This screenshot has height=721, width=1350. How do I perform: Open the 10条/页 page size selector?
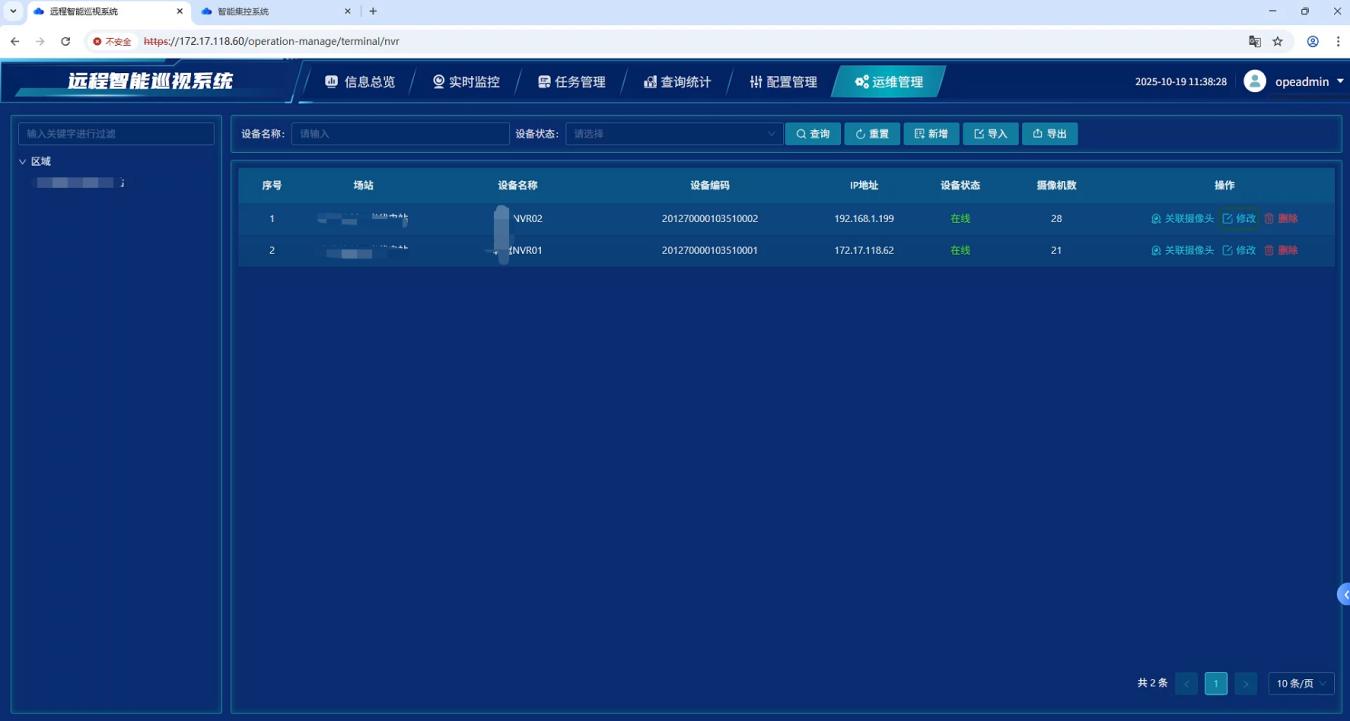point(1301,684)
